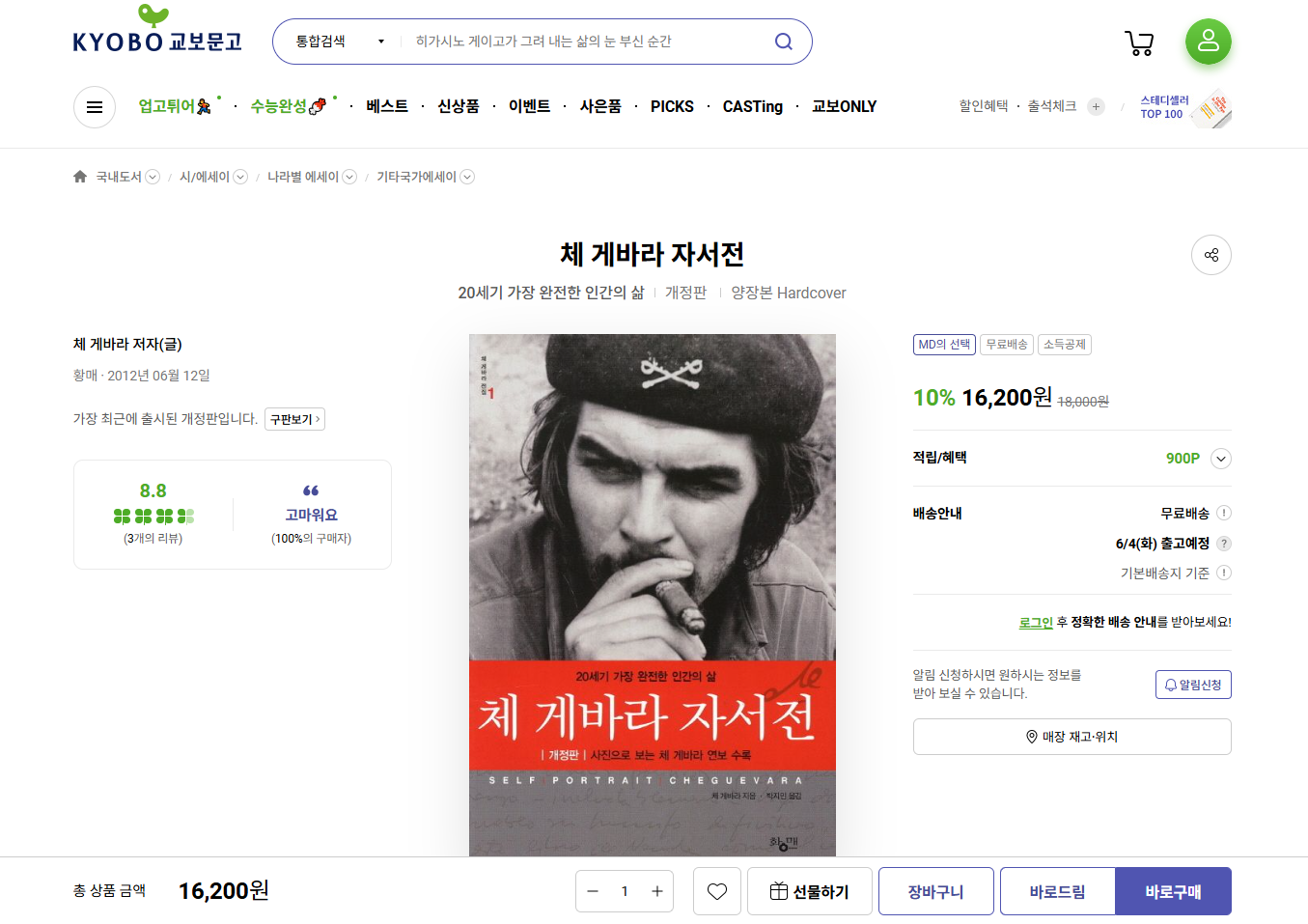Click the plus icon beside 출석체크
This screenshot has height=924, width=1308.
point(1096,107)
